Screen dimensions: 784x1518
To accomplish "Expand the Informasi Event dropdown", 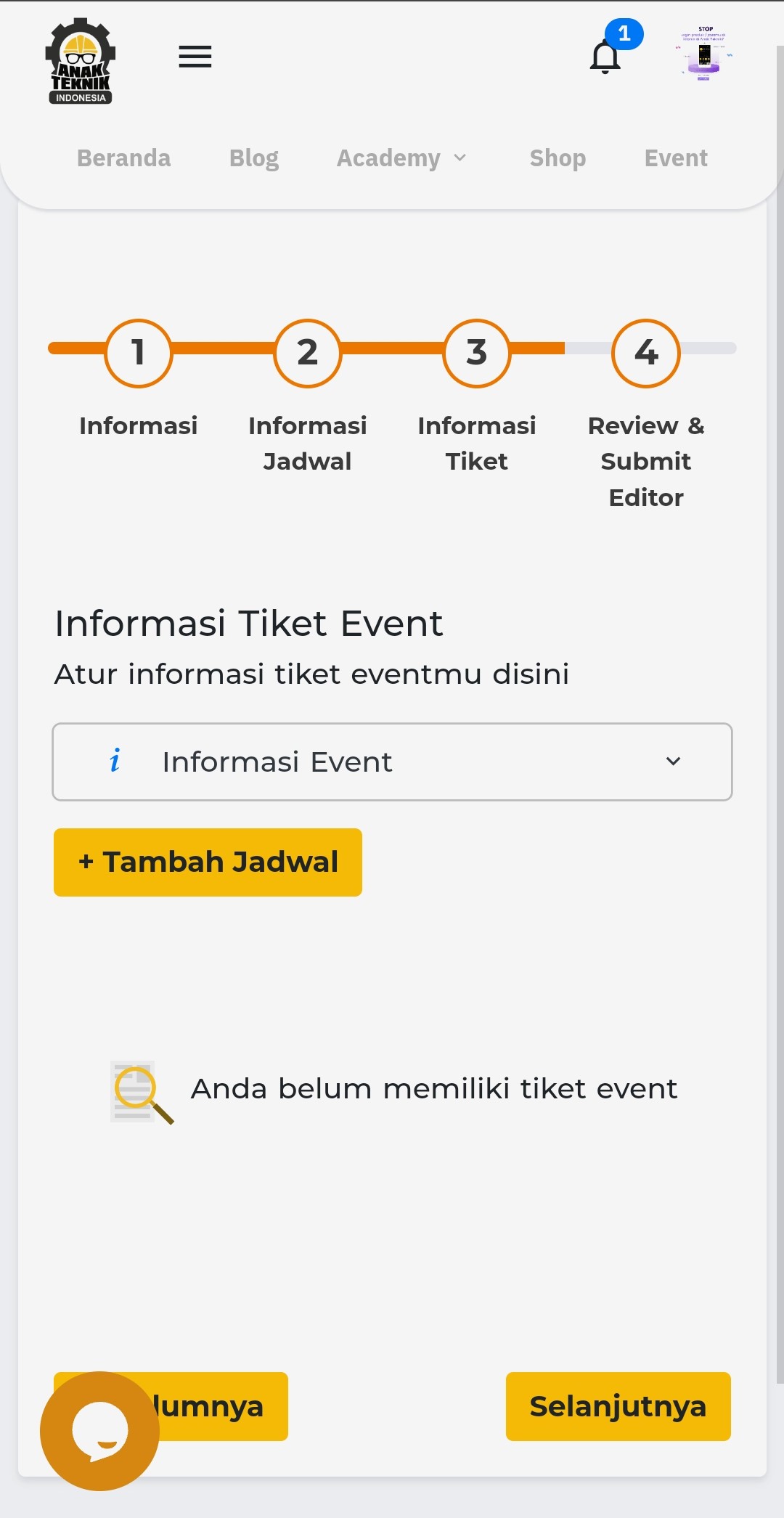I will pyautogui.click(x=392, y=762).
